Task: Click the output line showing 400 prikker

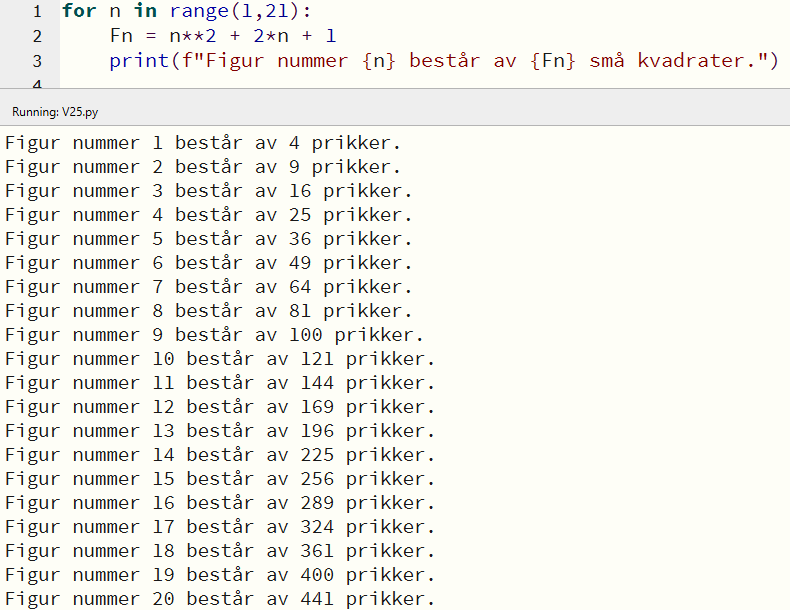Action: 220,575
